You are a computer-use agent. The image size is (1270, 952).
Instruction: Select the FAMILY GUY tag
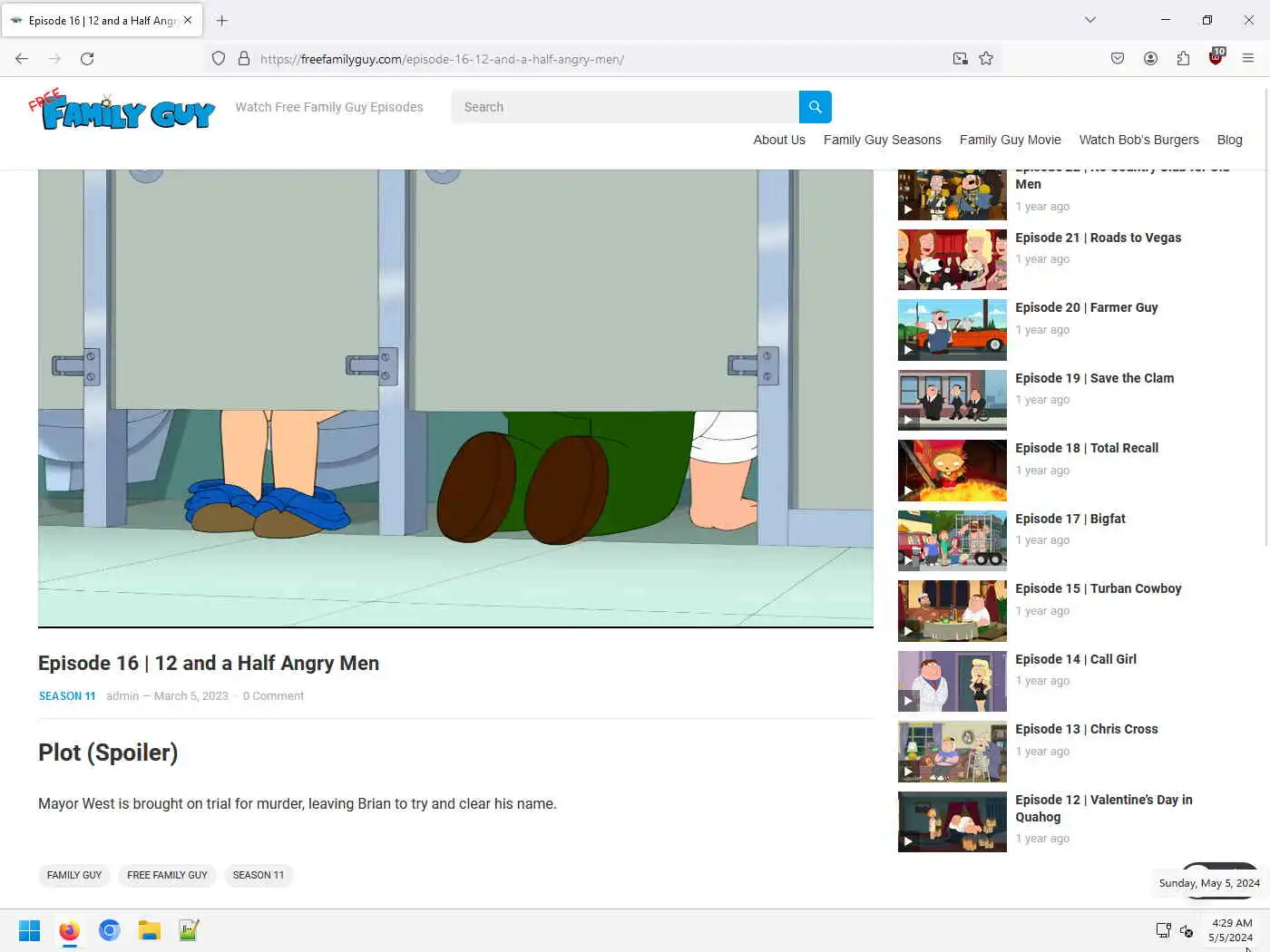pos(74,875)
